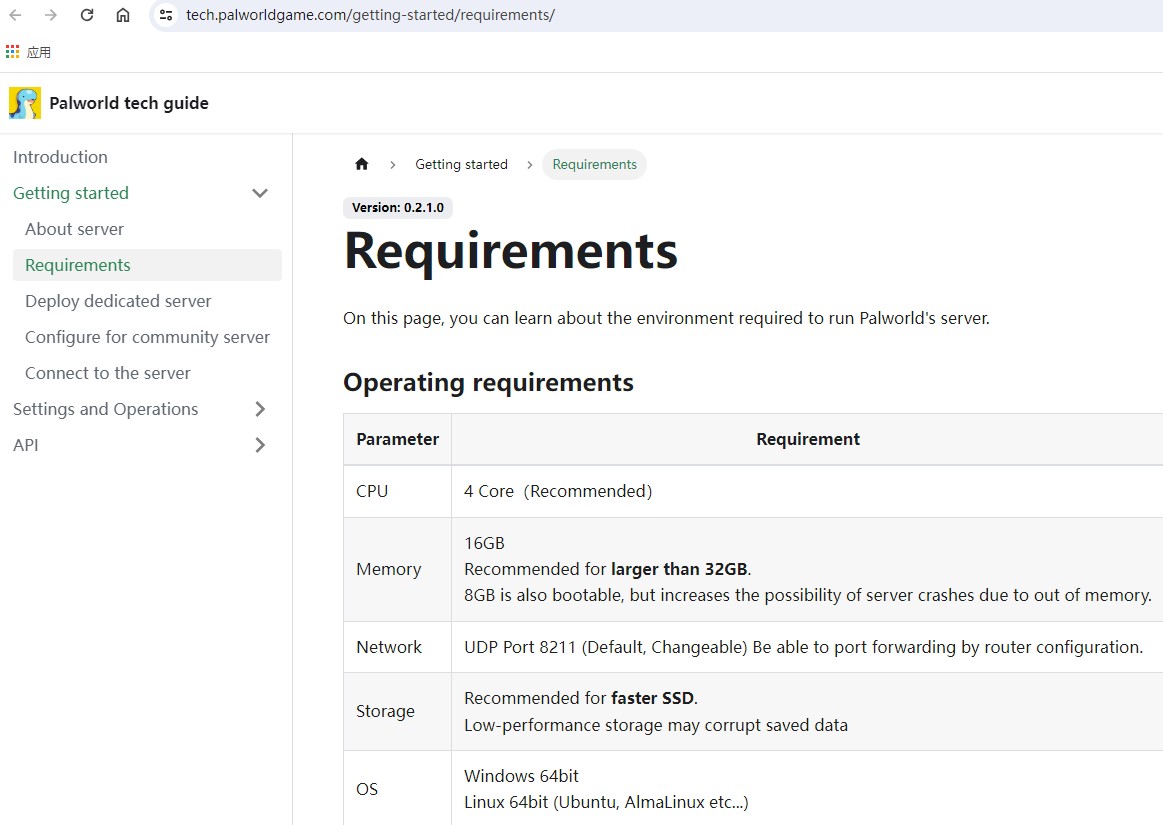1163x825 pixels.
Task: Select About server in sidebar
Action: tap(74, 229)
